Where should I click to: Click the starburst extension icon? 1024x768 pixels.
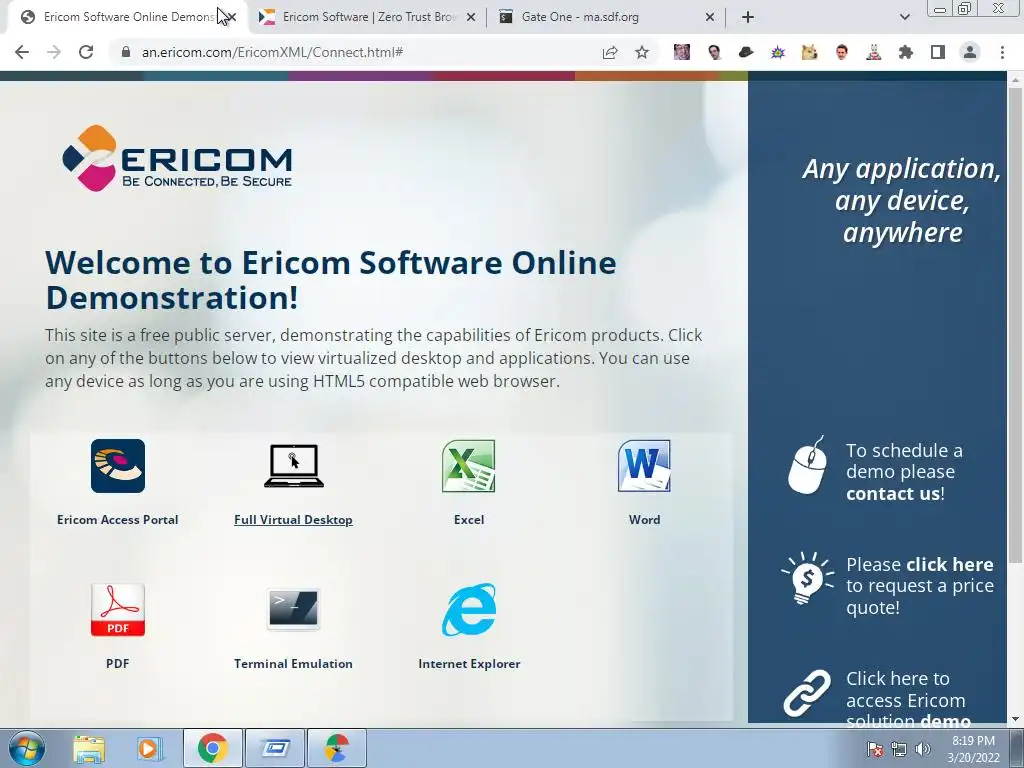(x=778, y=52)
